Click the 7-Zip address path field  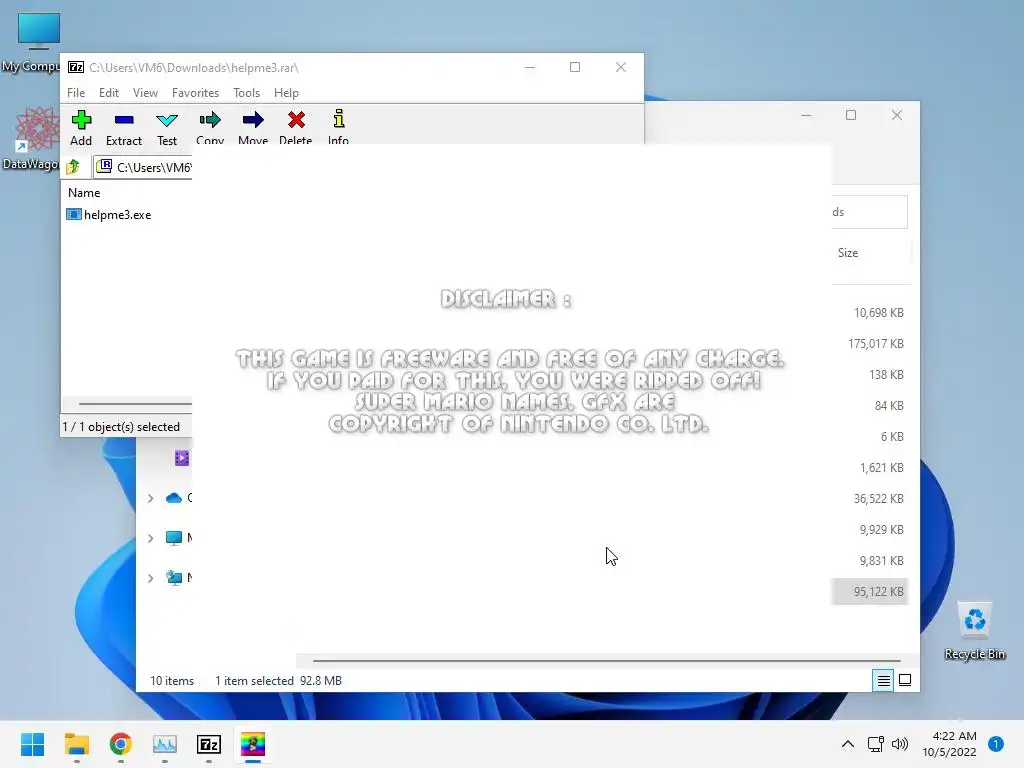pyautogui.click(x=143, y=167)
